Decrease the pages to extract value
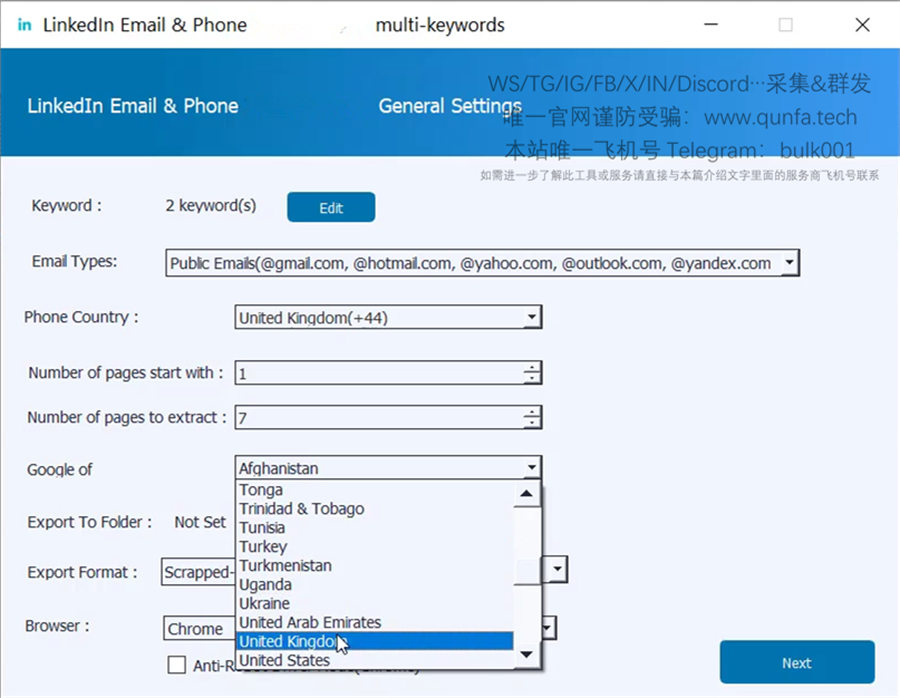The image size is (900, 698). coord(533,422)
